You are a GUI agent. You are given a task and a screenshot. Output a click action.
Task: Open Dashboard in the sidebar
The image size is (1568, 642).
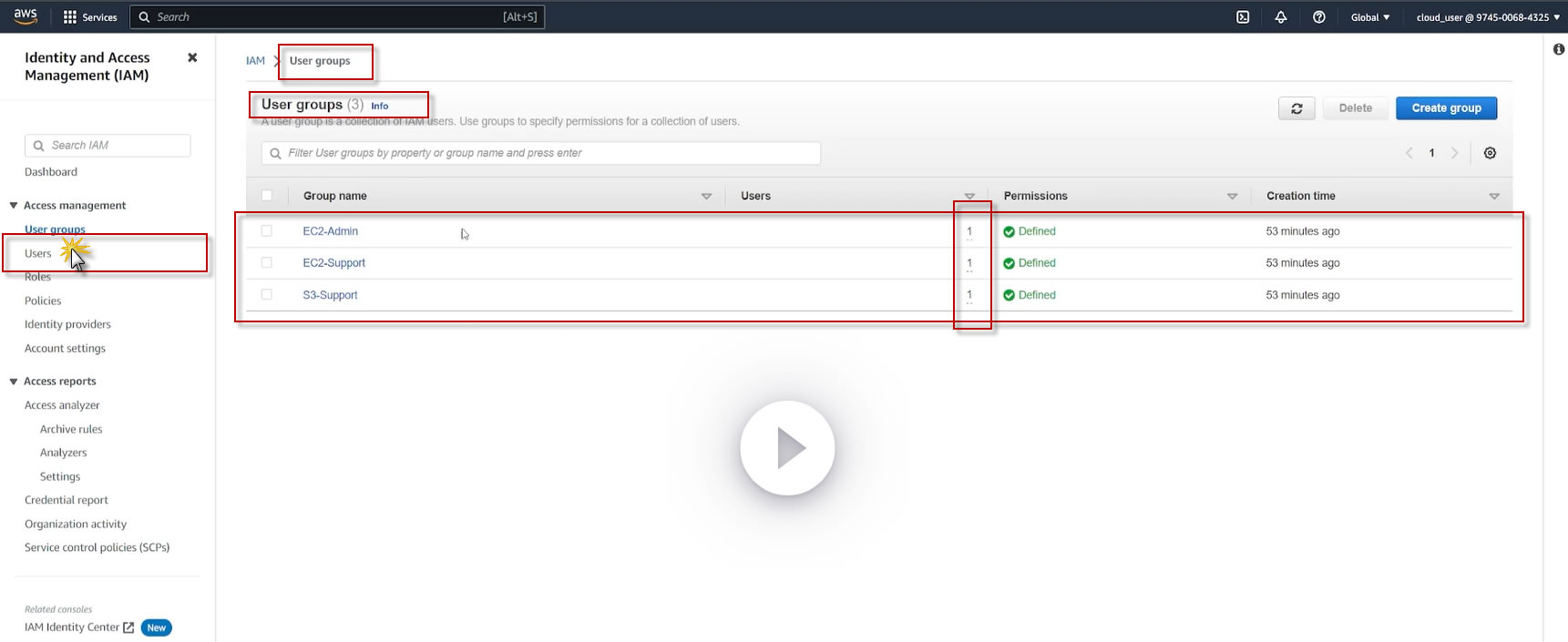51,172
